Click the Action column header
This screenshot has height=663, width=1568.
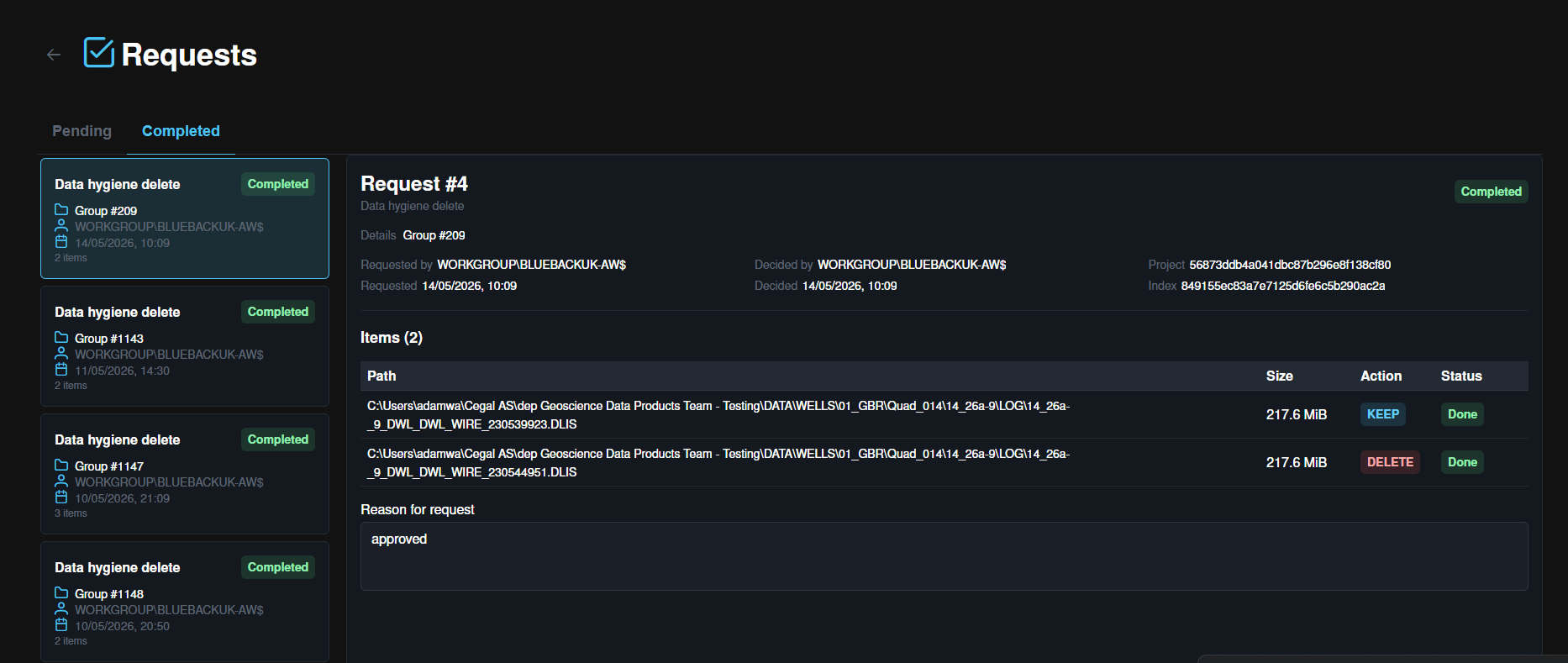click(1381, 376)
